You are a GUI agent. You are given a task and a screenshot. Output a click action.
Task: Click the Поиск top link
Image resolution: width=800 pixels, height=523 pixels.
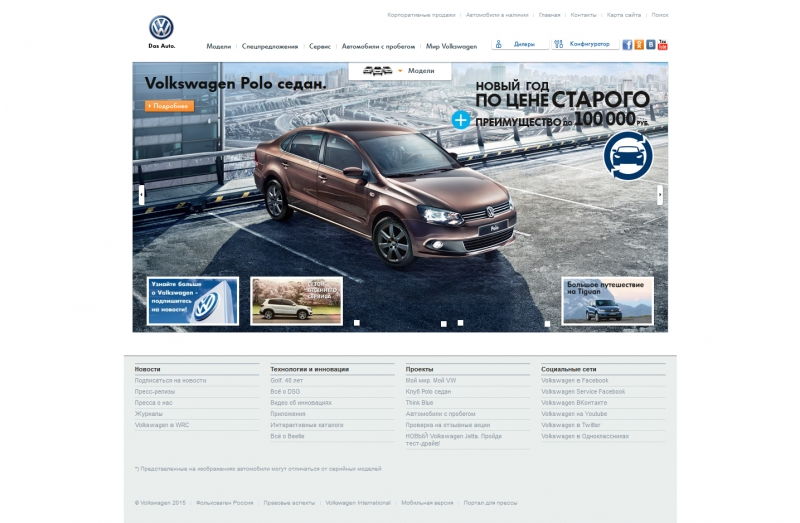(x=660, y=15)
